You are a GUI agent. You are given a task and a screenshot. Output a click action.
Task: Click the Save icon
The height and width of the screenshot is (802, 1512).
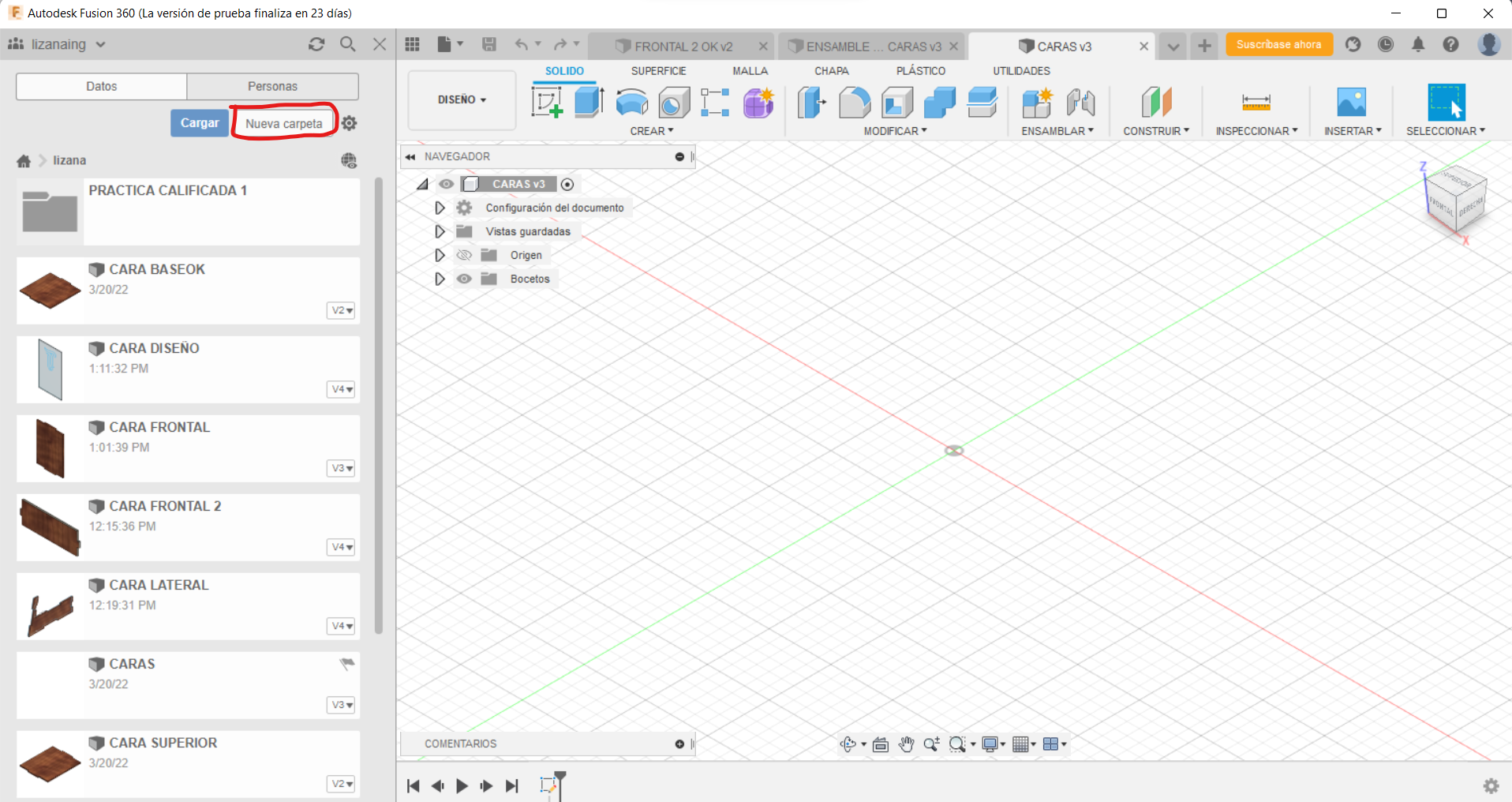click(x=489, y=44)
